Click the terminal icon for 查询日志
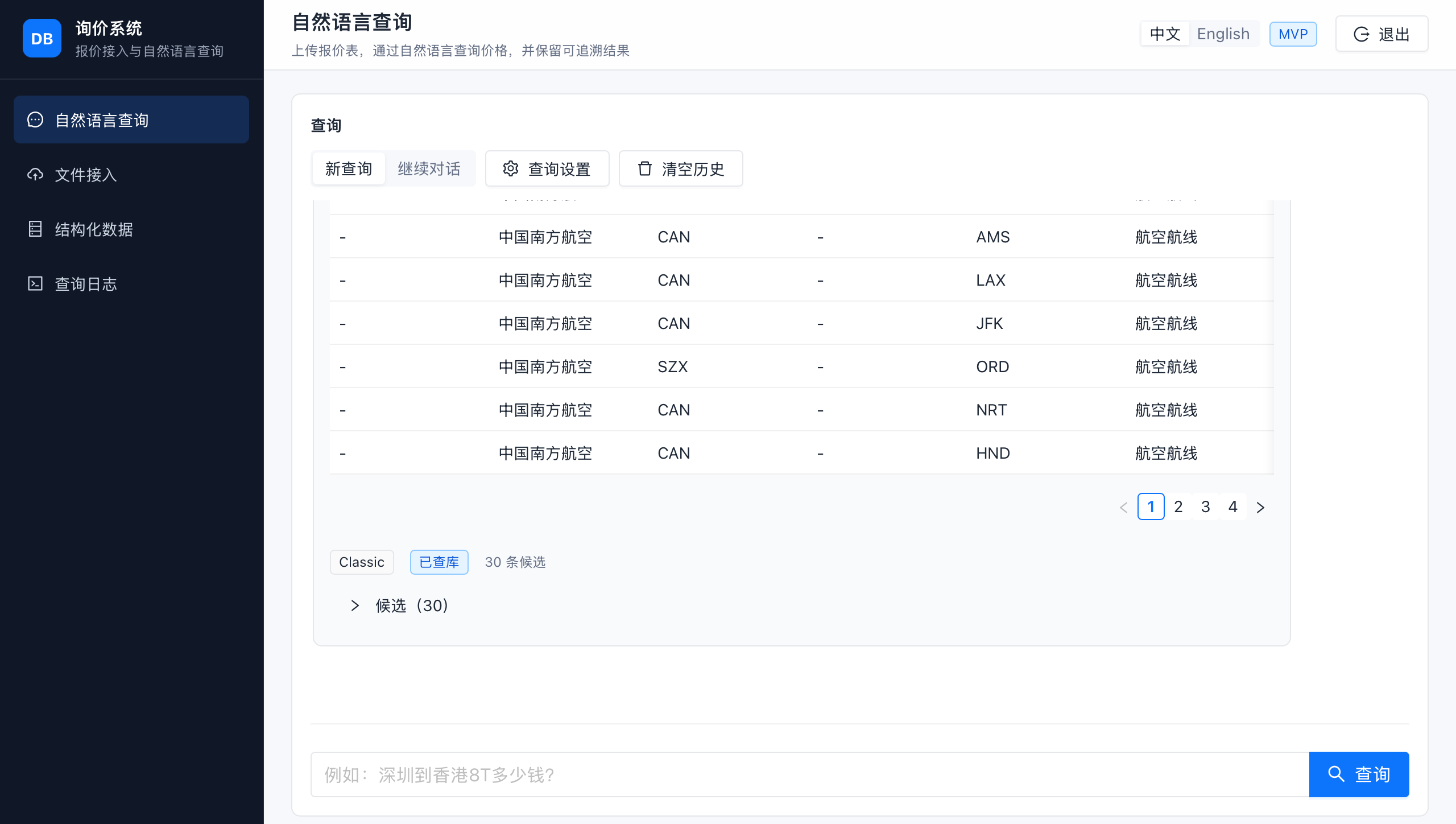 35,283
